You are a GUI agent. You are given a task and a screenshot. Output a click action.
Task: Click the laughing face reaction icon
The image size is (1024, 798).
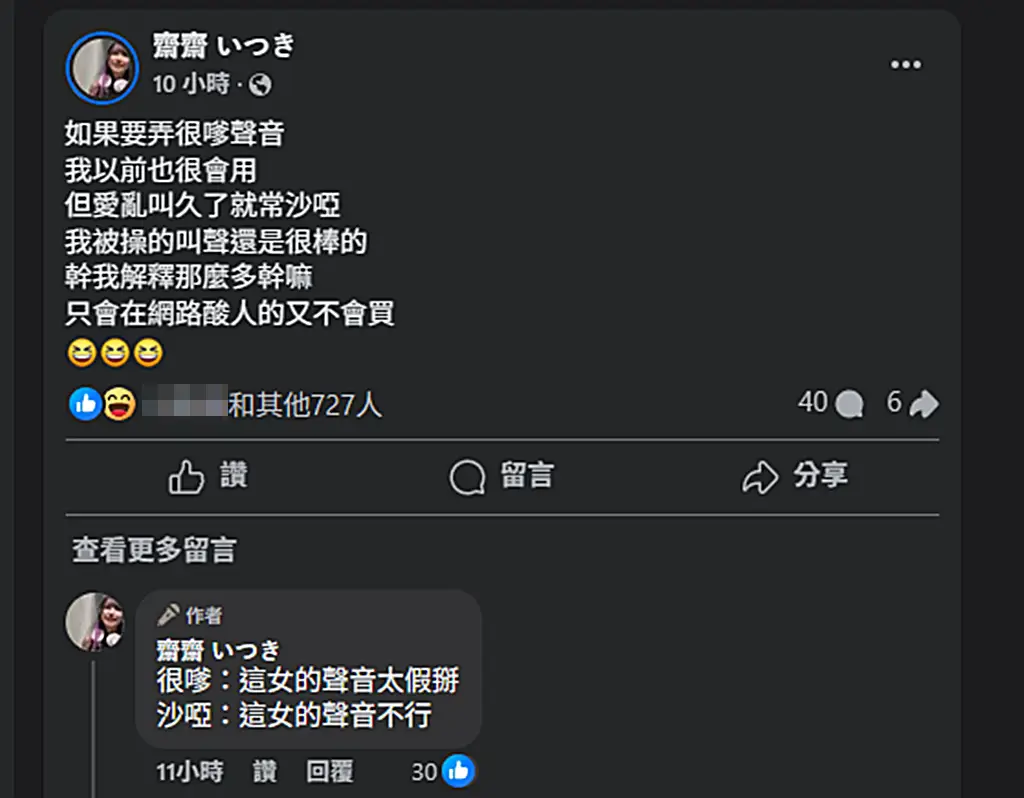click(119, 404)
